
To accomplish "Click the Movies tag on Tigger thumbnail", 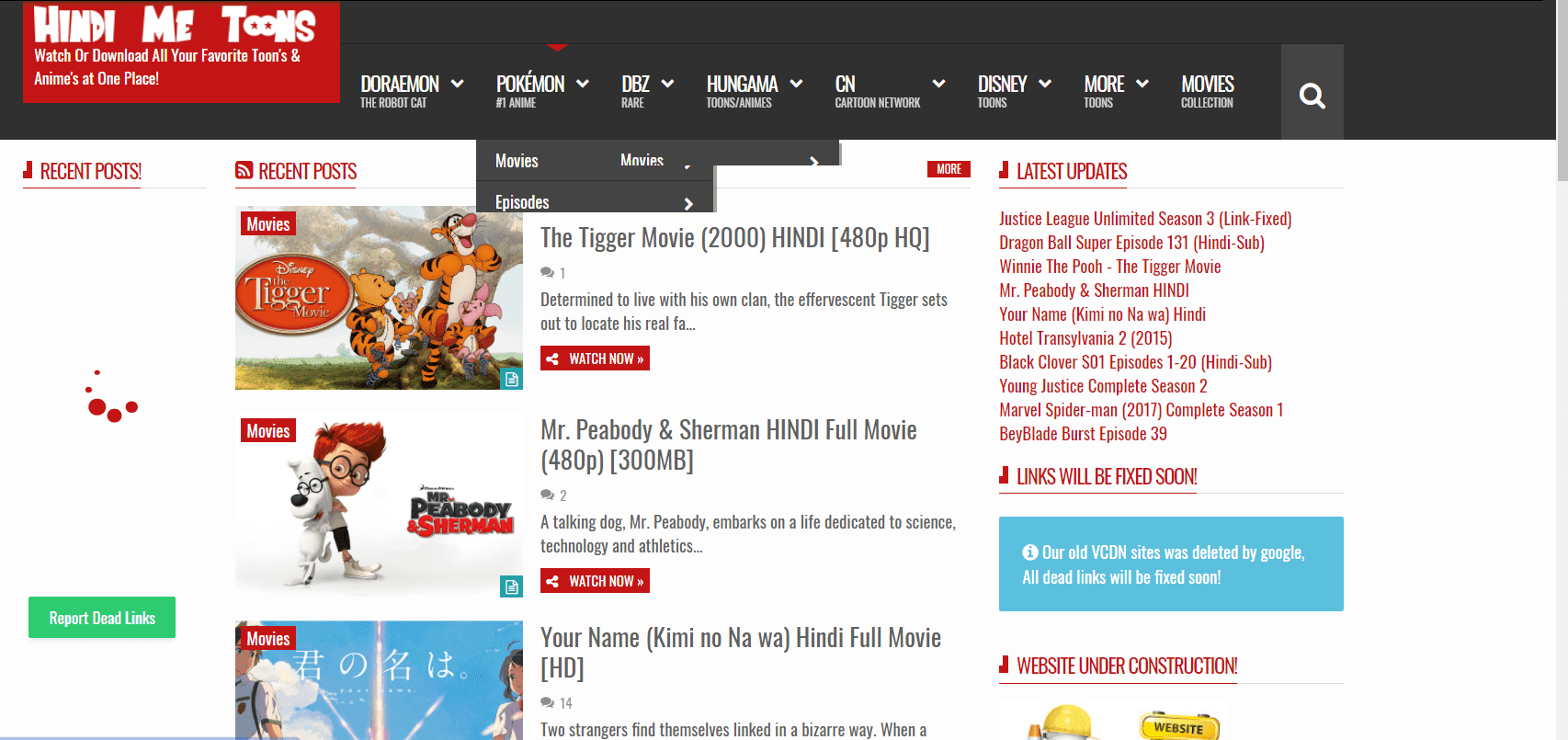I will (x=267, y=223).
